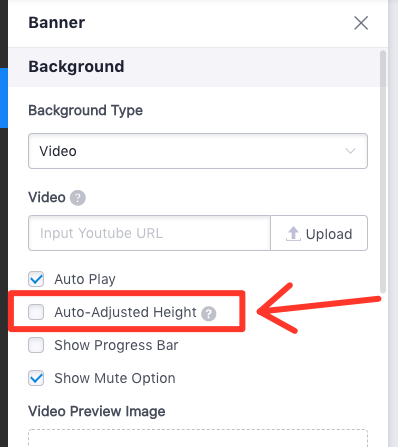This screenshot has width=398, height=447.
Task: Click the help icon beside Auto-Adjusted Height
Action: pyautogui.click(x=209, y=313)
